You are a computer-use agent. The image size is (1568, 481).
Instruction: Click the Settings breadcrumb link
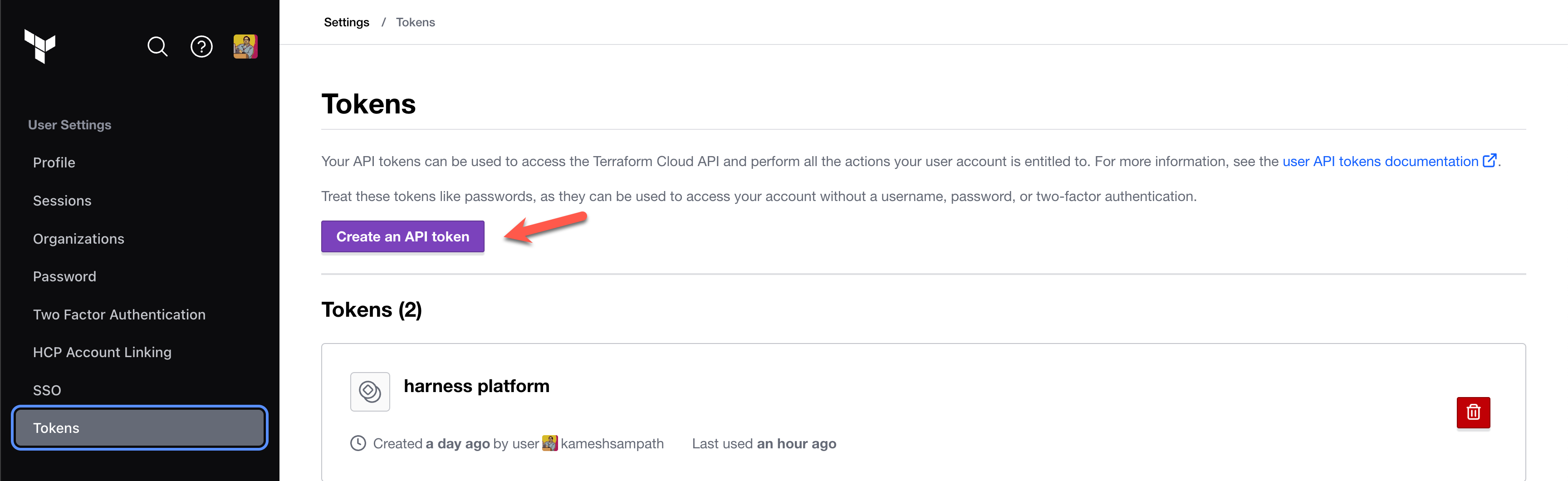click(x=346, y=23)
